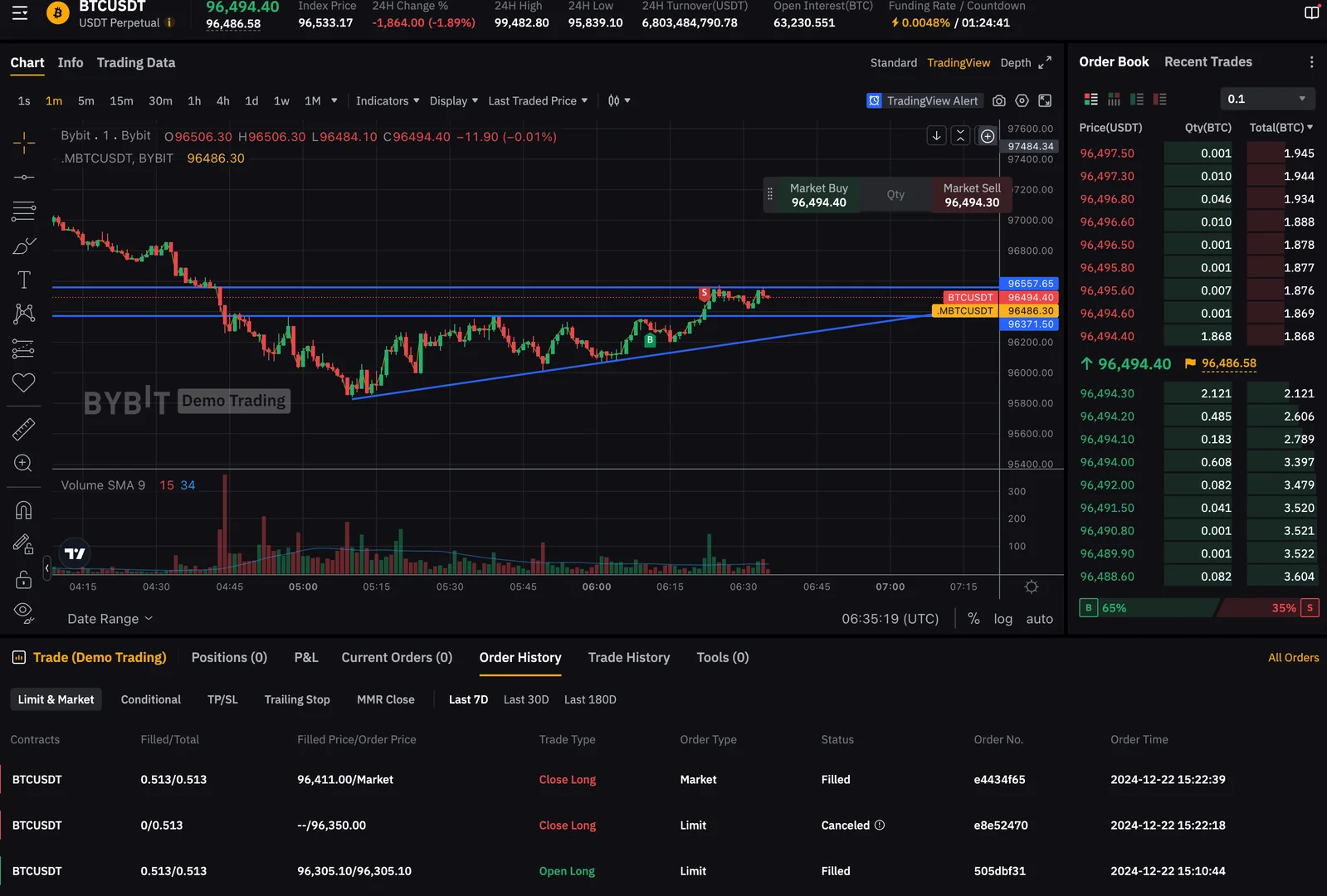Screen dimensions: 1327x896
Task: Click the quick trade Qty field
Action: [x=895, y=195]
